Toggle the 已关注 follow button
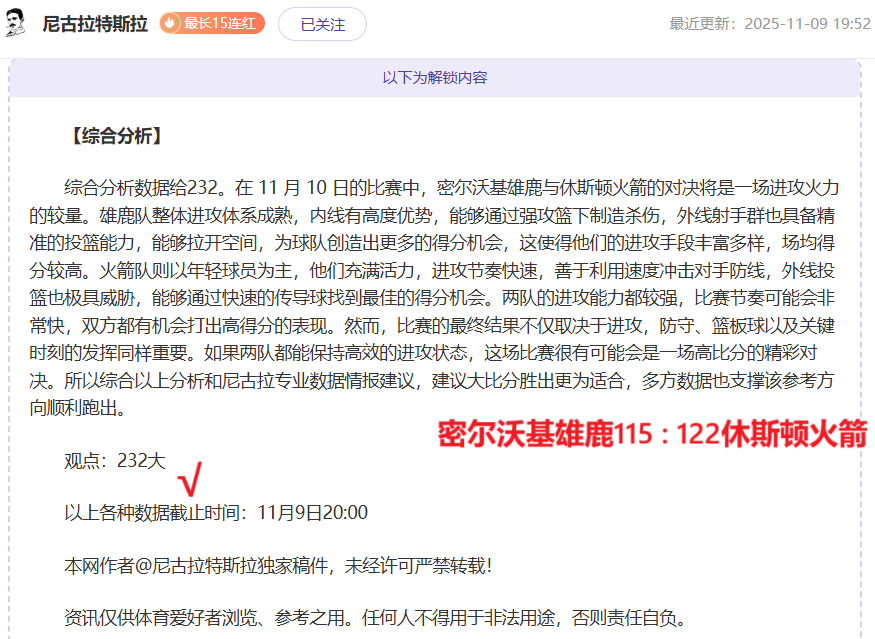Viewport: 875px width, 639px height. click(x=322, y=24)
